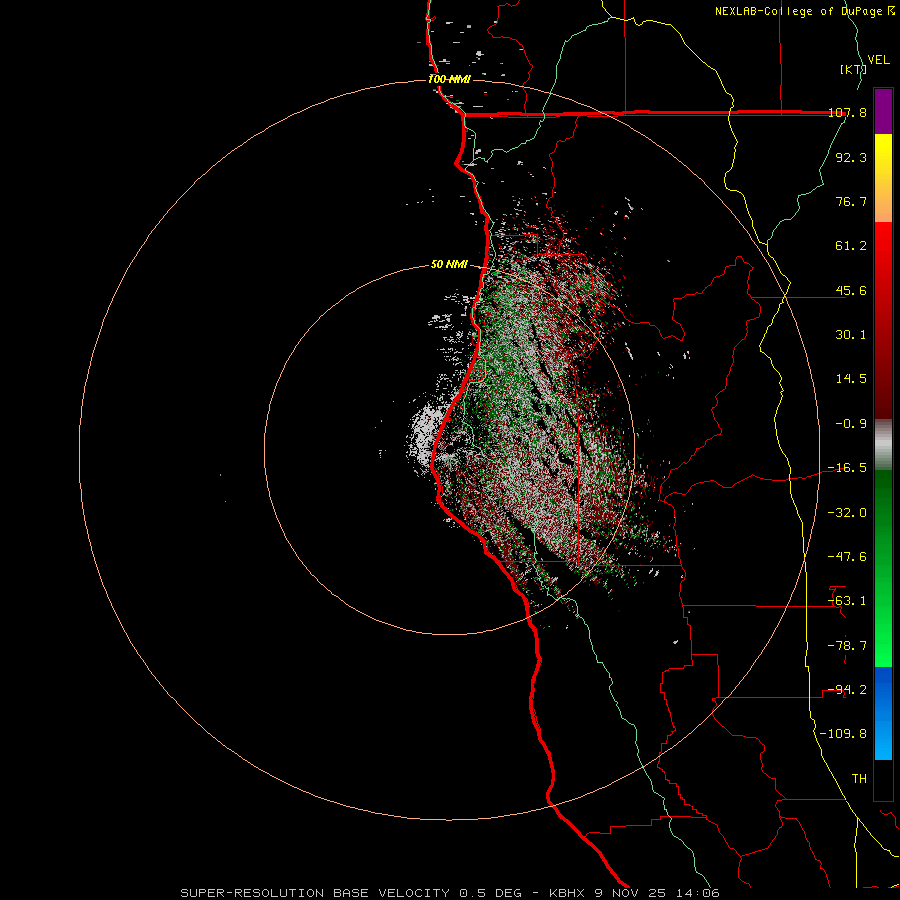900x900 pixels.
Task: Select the blue segment of the color bar
Action: (x=883, y=713)
